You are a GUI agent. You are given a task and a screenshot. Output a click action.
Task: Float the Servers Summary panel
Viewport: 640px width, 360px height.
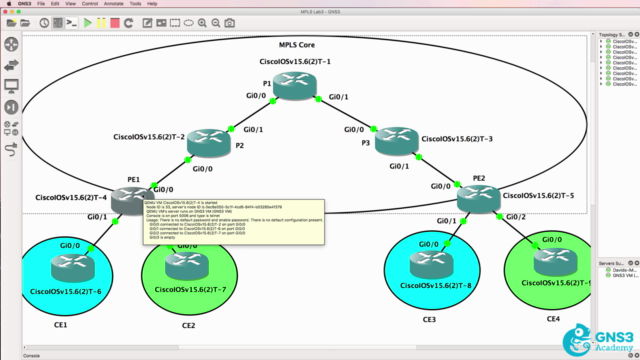(x=631, y=263)
